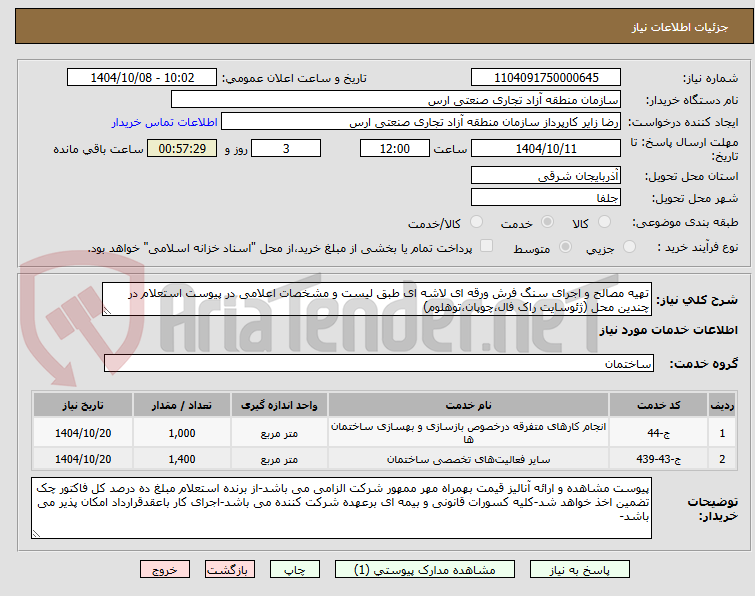Click the متر مربع unit in row 1
The width and height of the screenshot is (755, 596).
point(279,433)
